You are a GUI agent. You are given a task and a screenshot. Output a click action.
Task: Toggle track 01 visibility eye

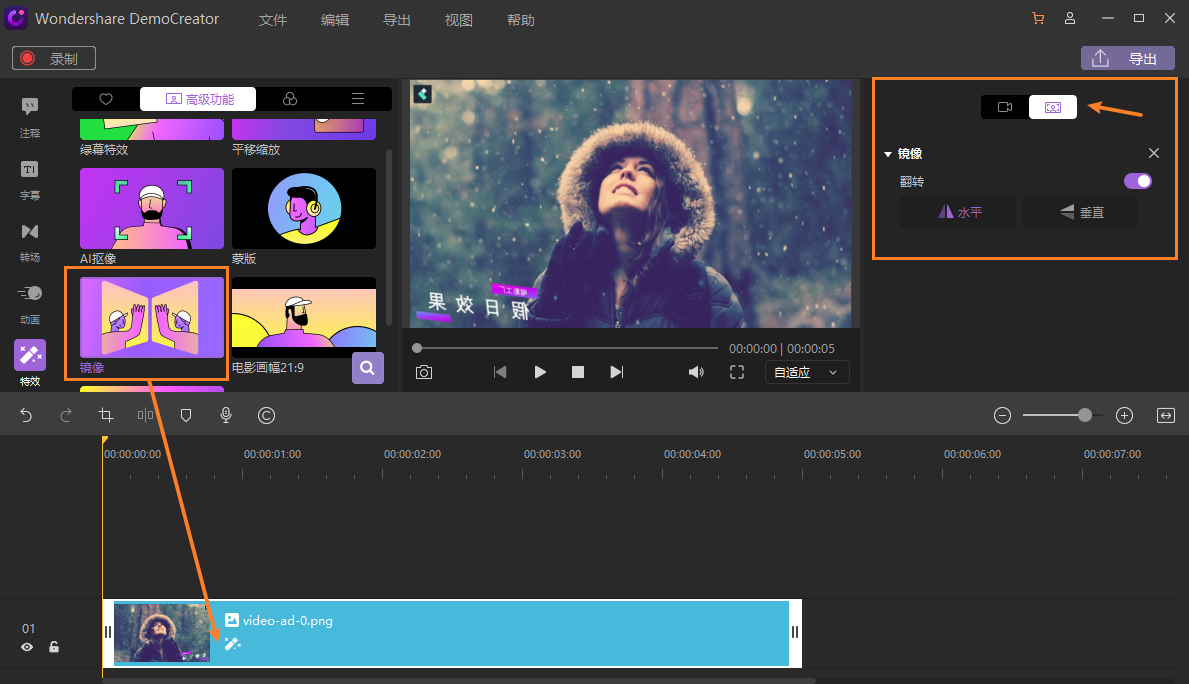tap(27, 647)
